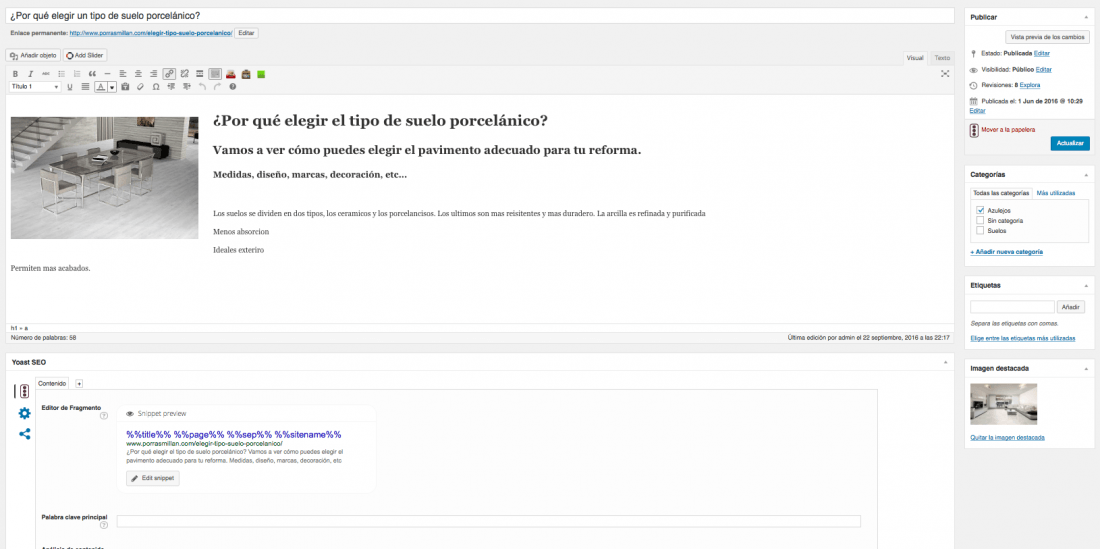This screenshot has height=549, width=1100.
Task: Toggle bold formatting in editor toolbar
Action: 15,74
